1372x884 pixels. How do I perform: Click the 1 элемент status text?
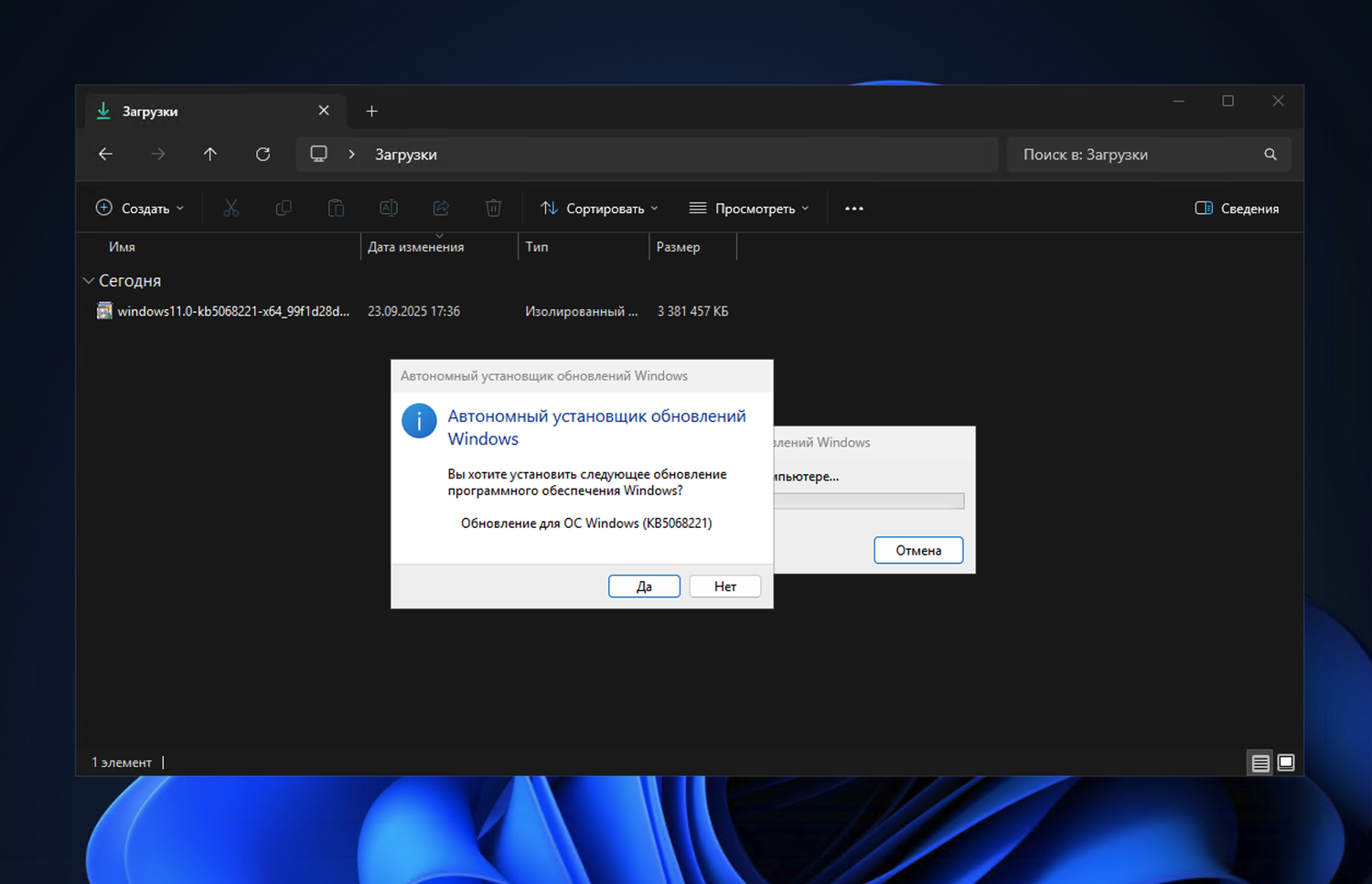point(122,762)
